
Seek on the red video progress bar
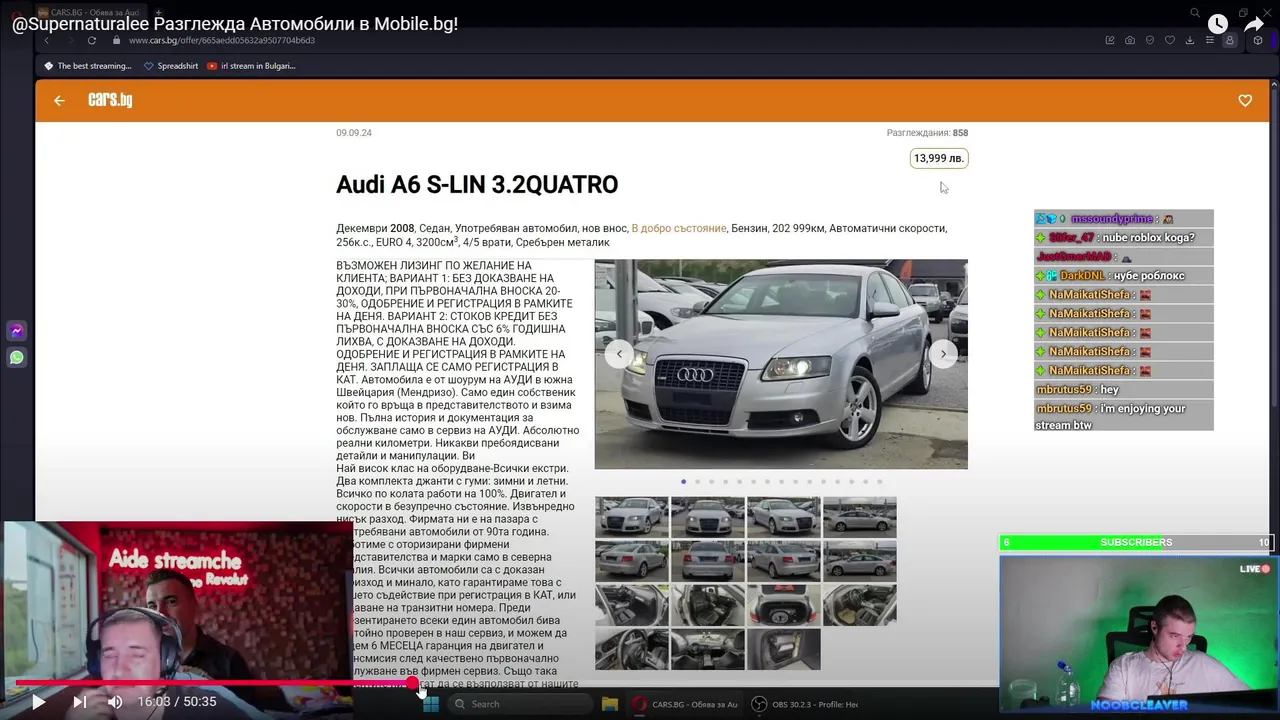click(x=213, y=684)
